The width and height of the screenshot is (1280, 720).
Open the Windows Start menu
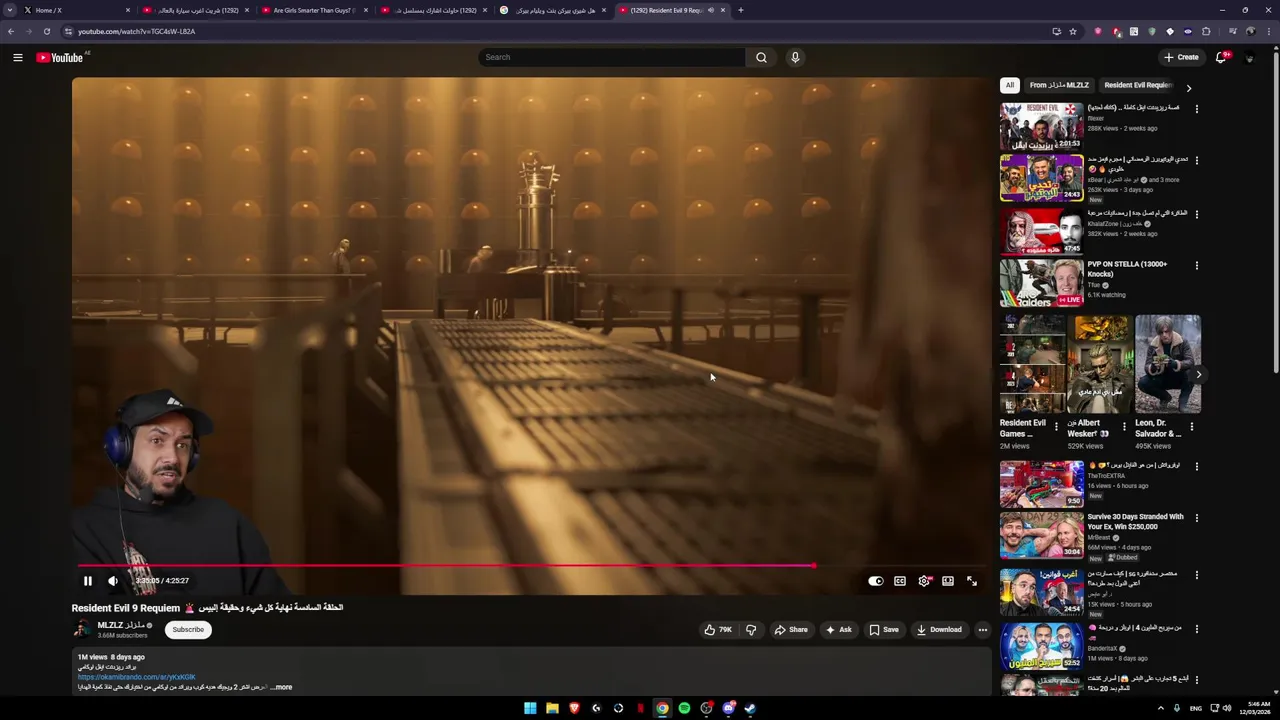[x=530, y=708]
